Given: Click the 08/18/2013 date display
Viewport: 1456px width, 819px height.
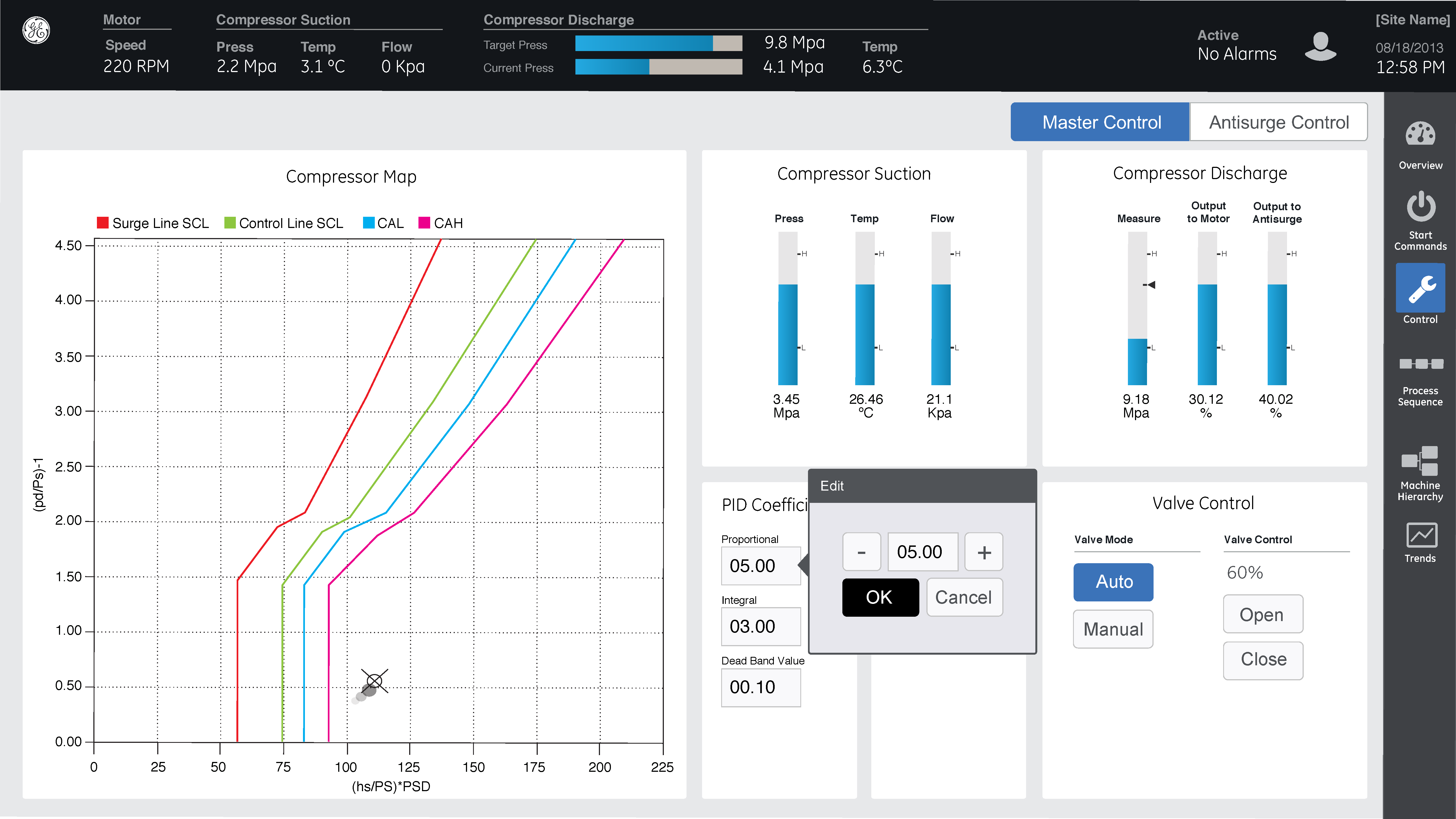Looking at the screenshot, I should [1409, 48].
